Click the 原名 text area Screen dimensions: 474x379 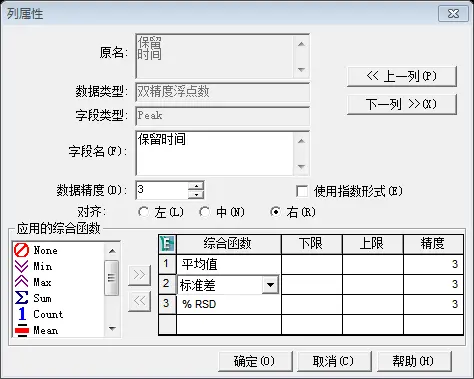215,56
